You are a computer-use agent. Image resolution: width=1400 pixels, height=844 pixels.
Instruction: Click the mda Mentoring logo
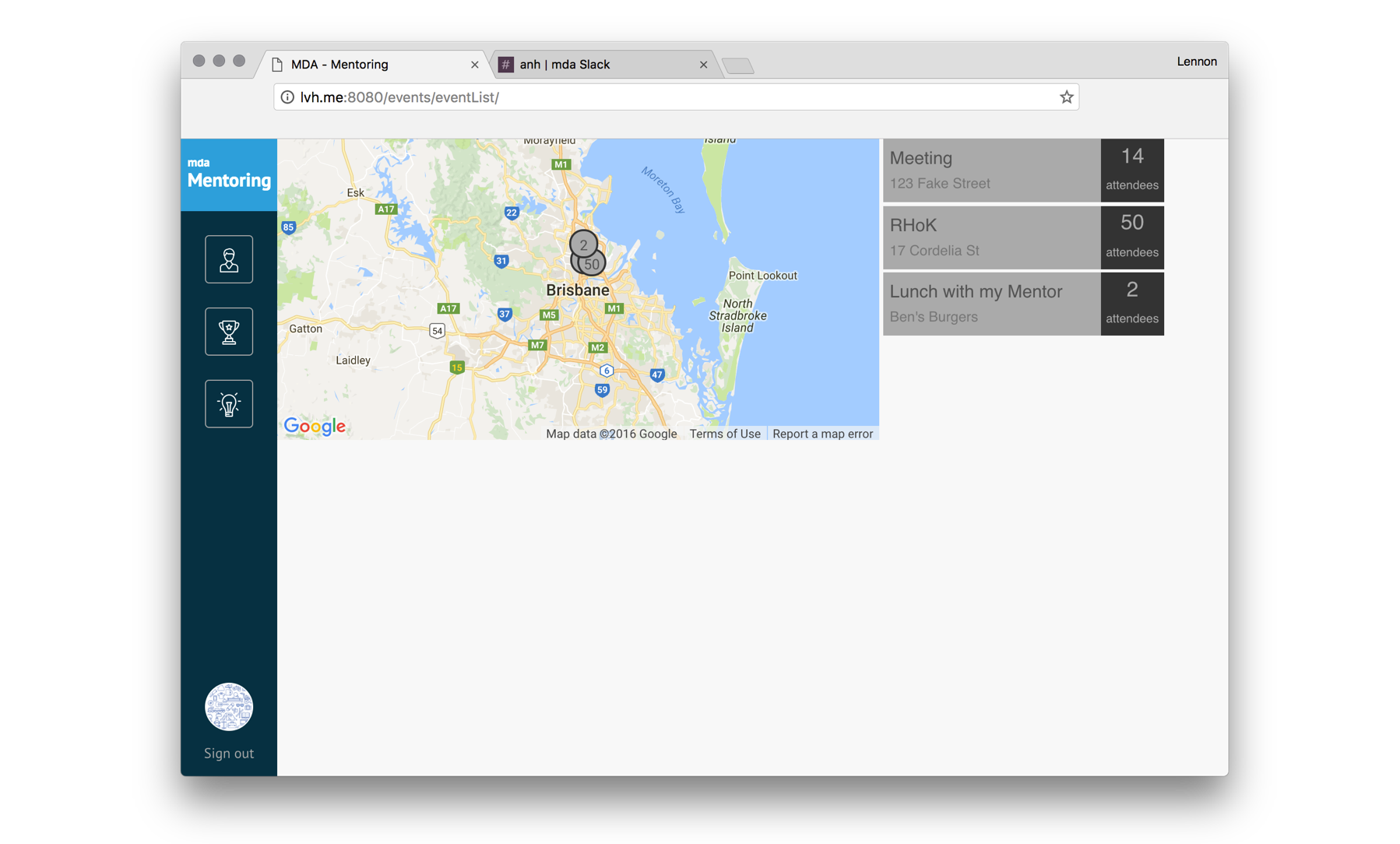click(x=229, y=174)
